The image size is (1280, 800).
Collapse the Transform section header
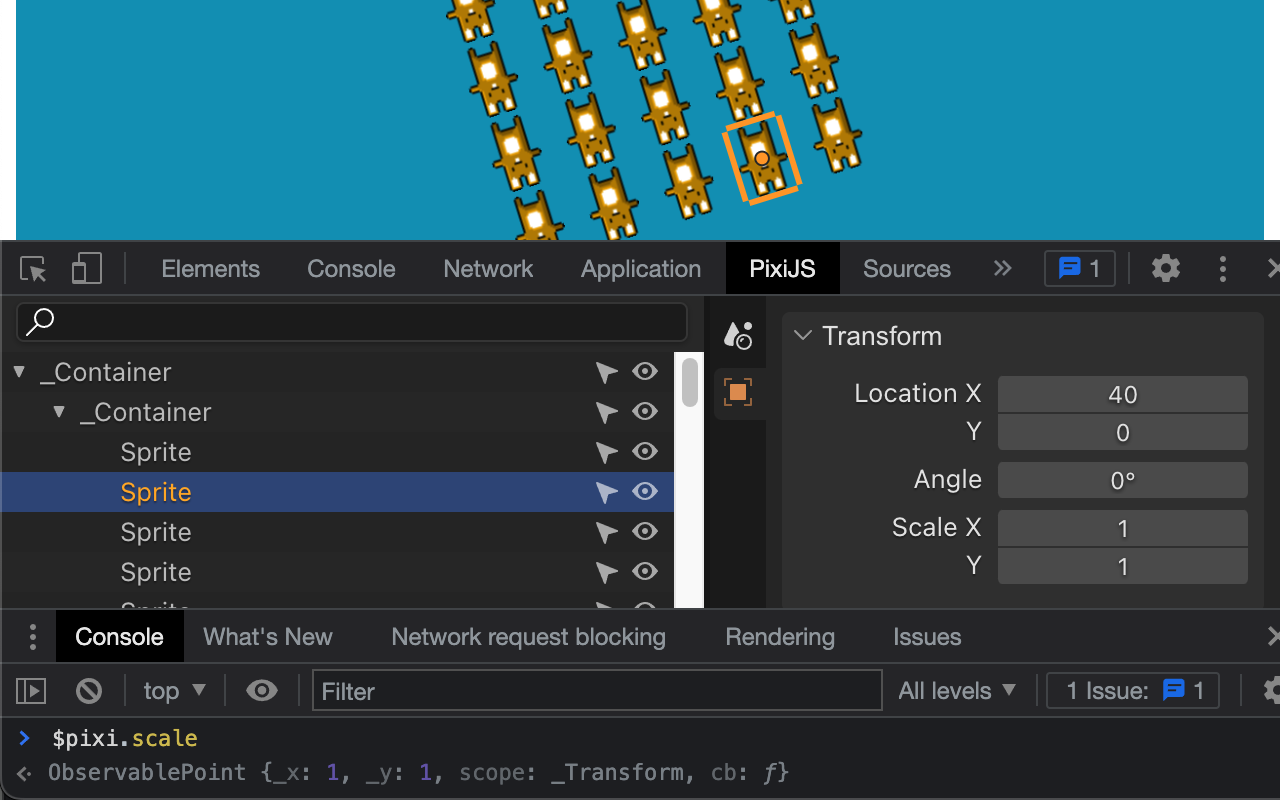coord(803,336)
